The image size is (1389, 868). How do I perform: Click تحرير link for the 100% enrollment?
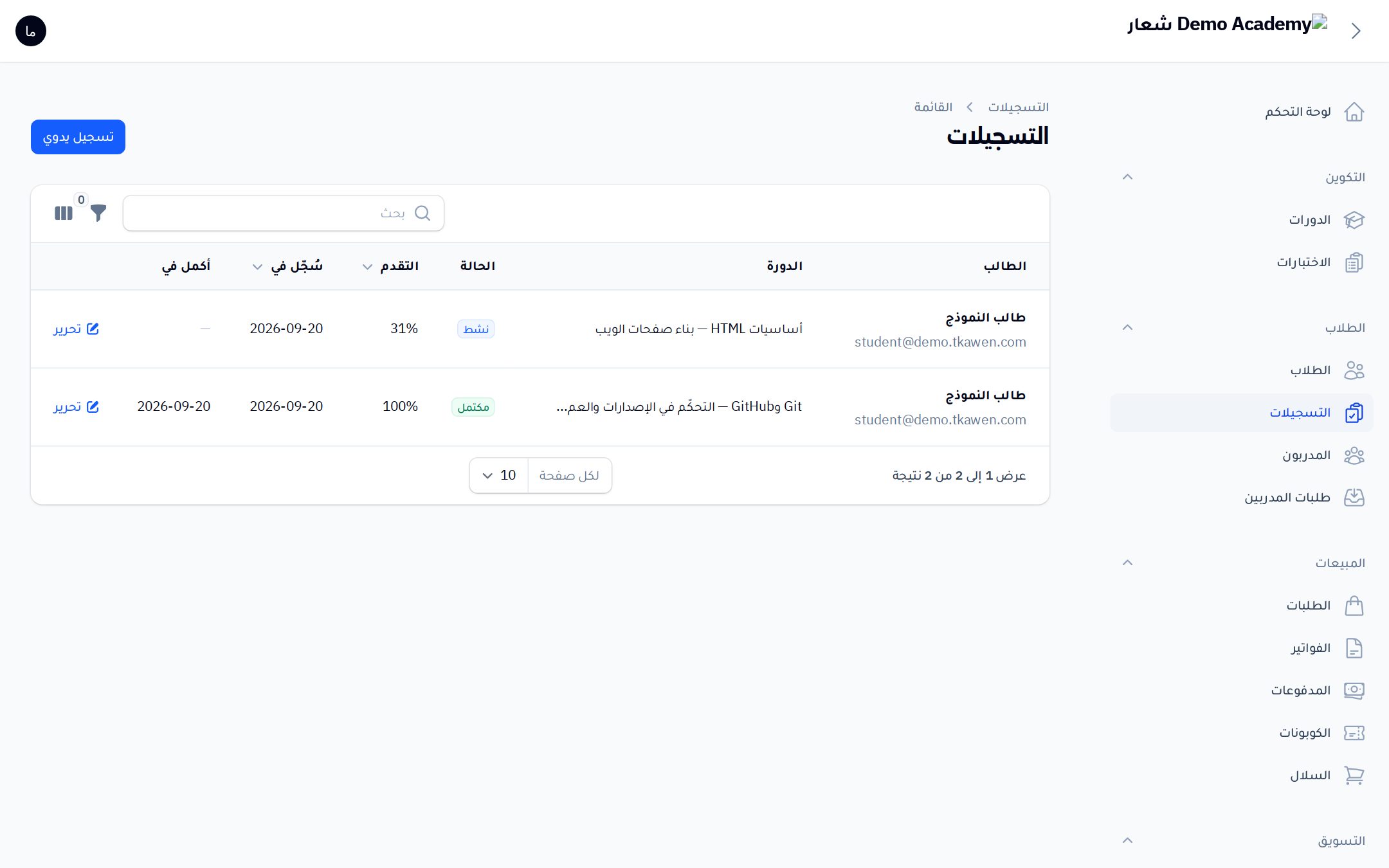77,406
